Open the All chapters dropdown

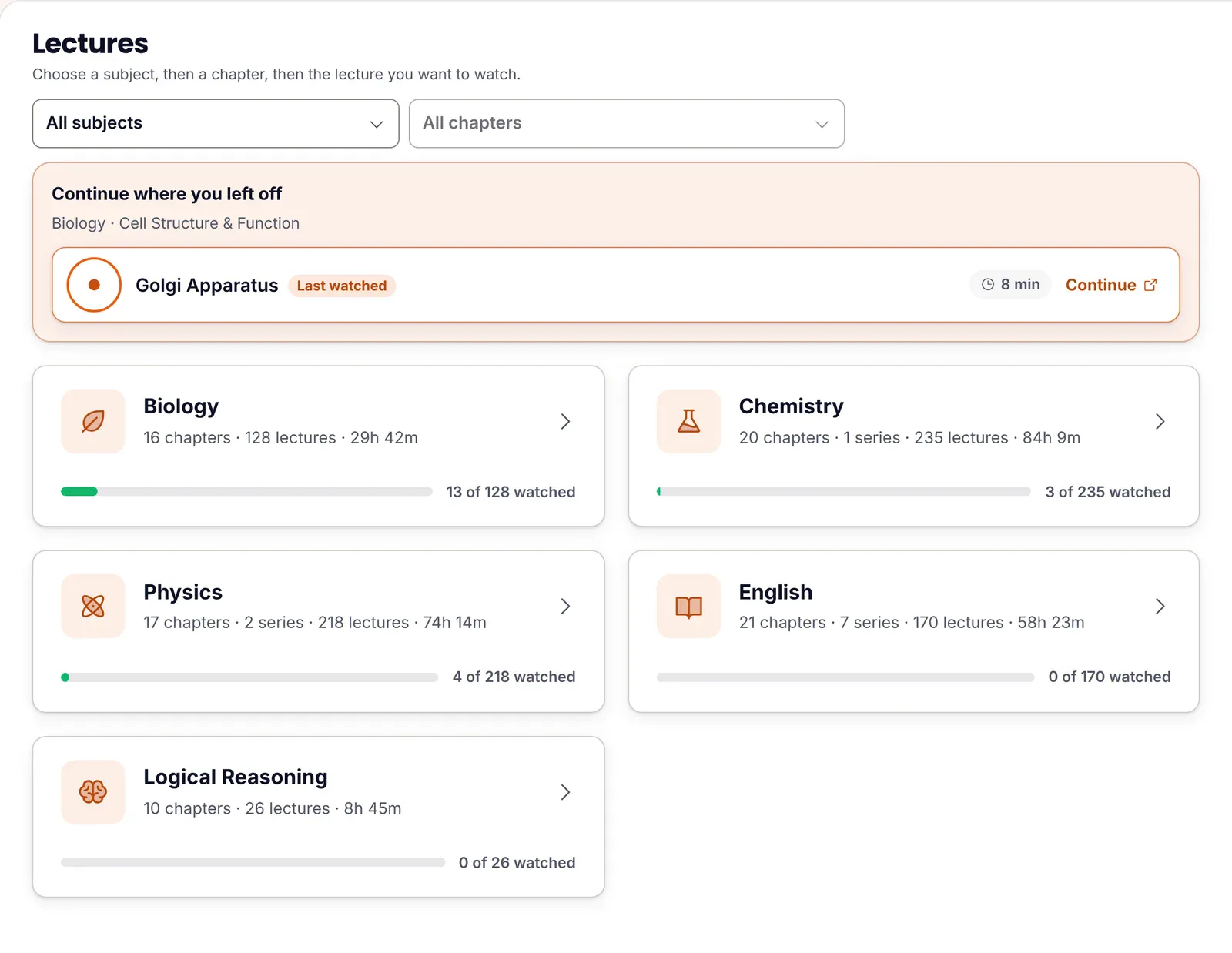coord(627,123)
